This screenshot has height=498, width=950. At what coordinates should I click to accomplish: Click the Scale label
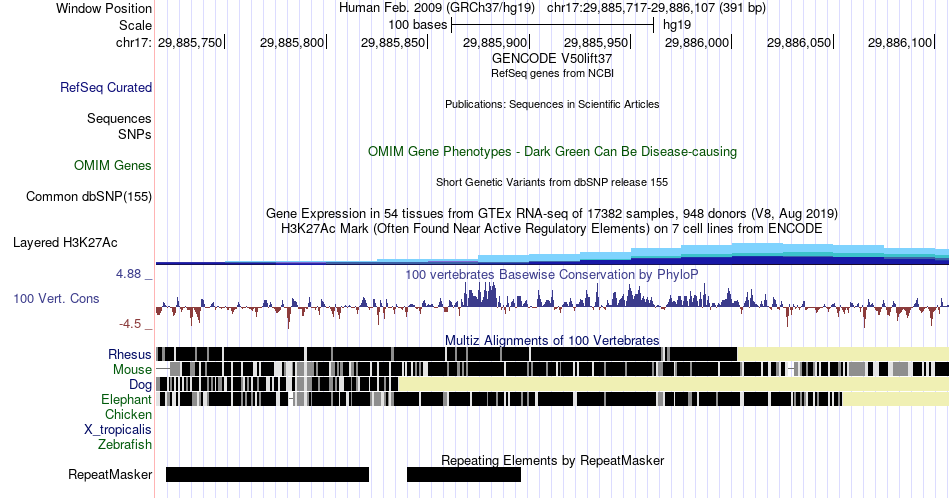point(135,25)
